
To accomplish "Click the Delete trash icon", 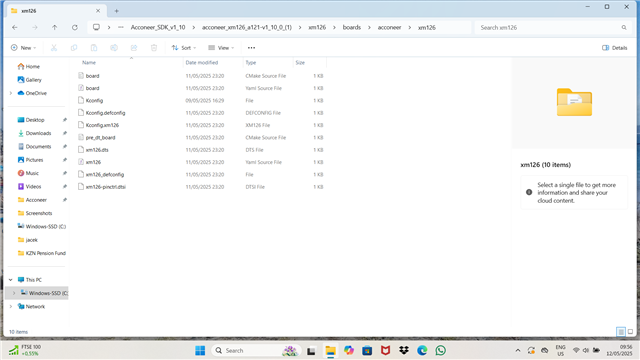I will [154, 48].
